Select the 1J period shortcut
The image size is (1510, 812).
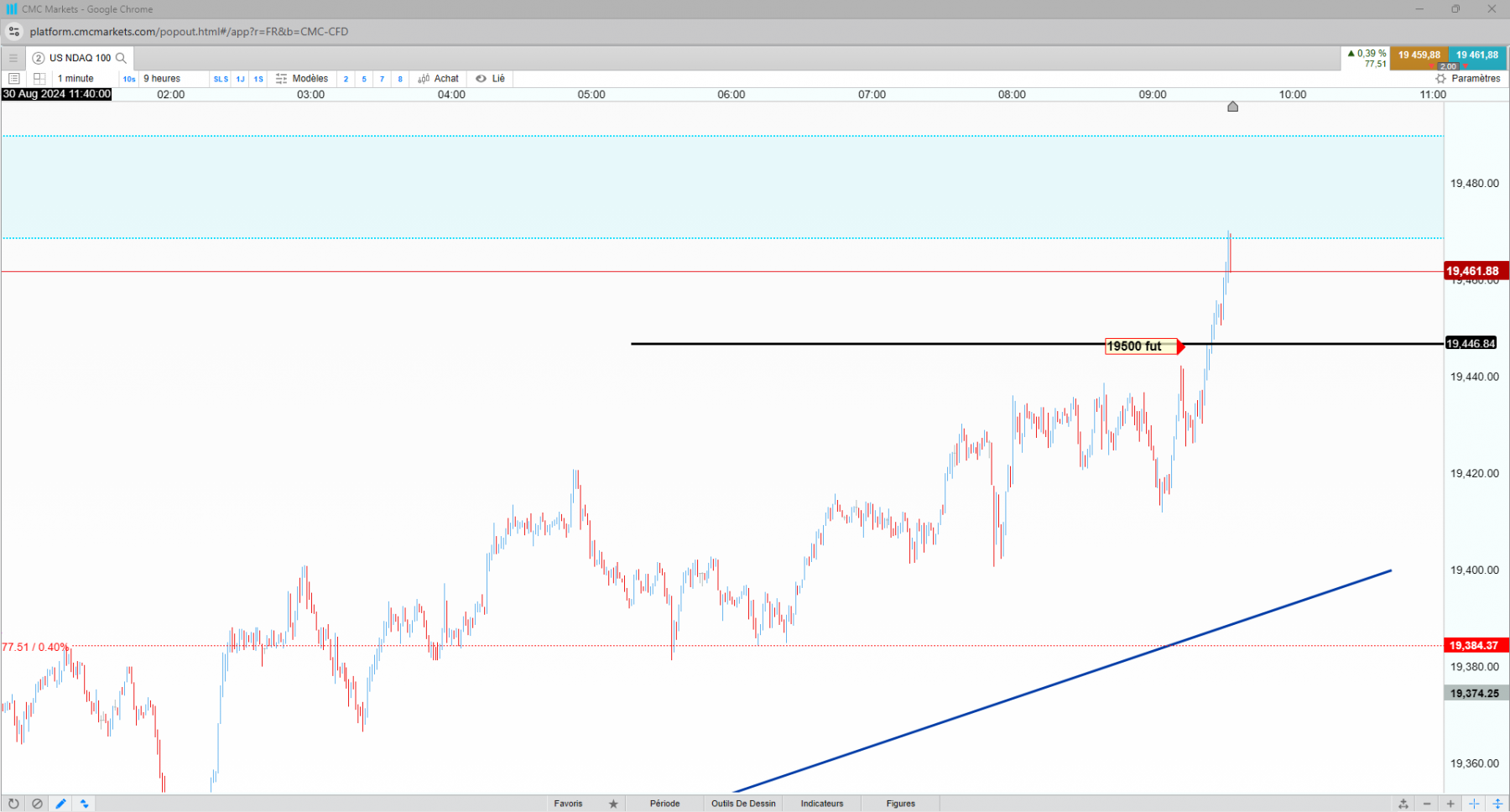(x=240, y=79)
